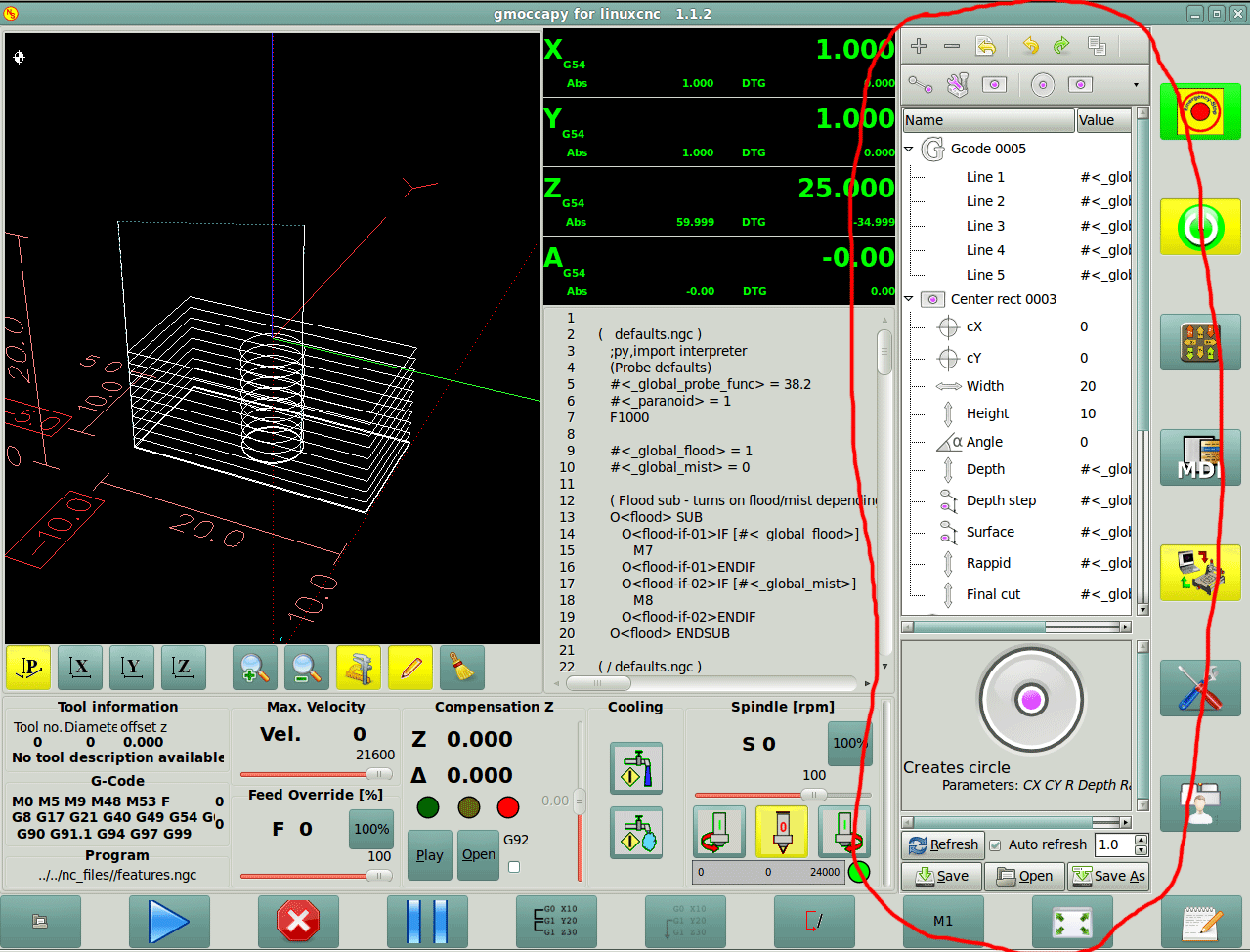The width and height of the screenshot is (1250, 952).
Task: Start the program with blue run arrow
Action: [x=169, y=921]
